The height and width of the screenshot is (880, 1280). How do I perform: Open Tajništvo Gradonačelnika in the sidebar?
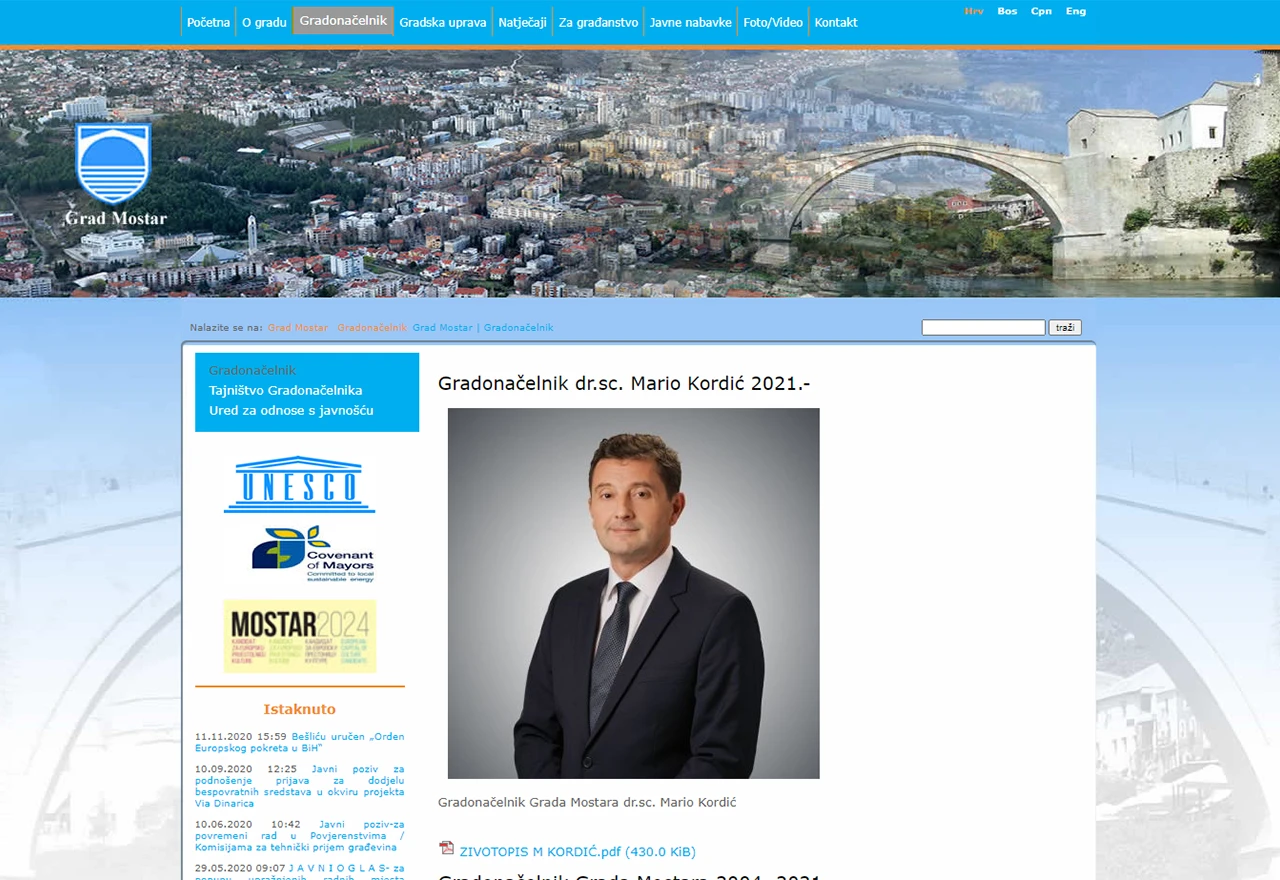tap(285, 390)
